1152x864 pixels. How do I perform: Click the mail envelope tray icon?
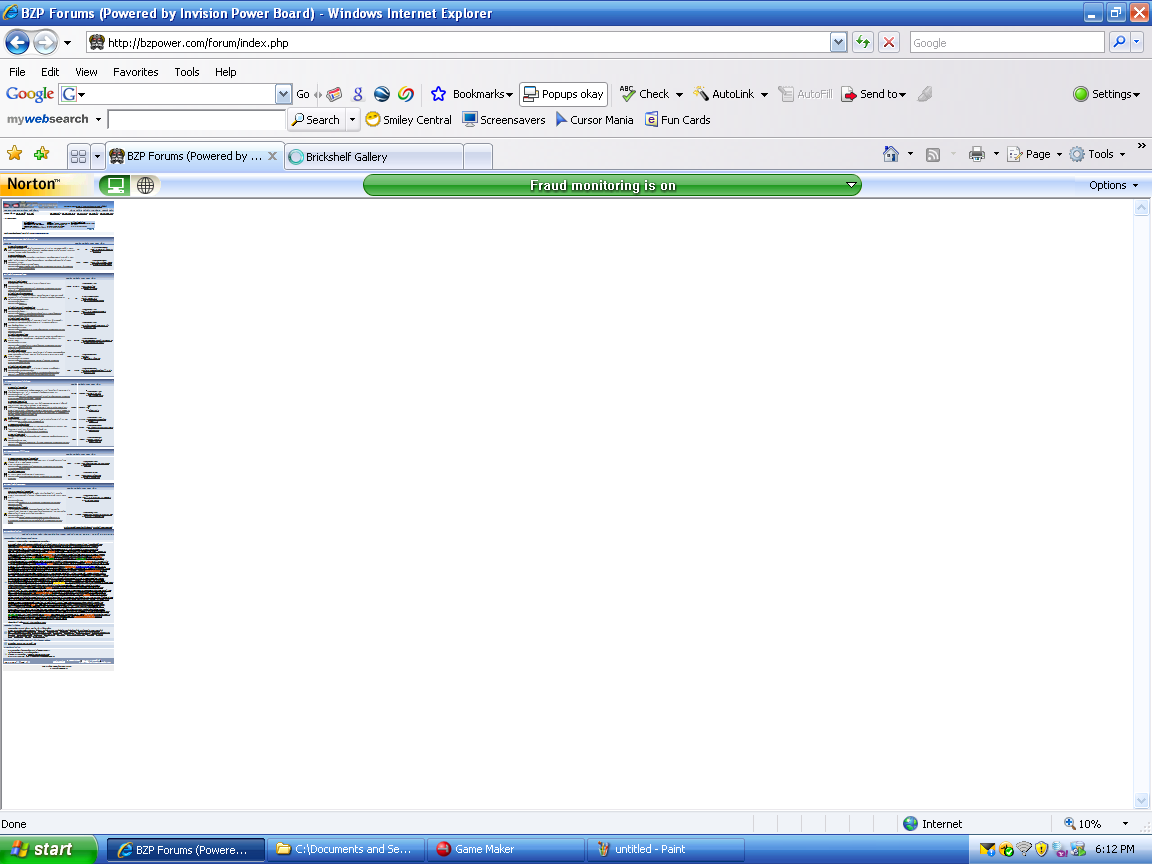[987, 849]
